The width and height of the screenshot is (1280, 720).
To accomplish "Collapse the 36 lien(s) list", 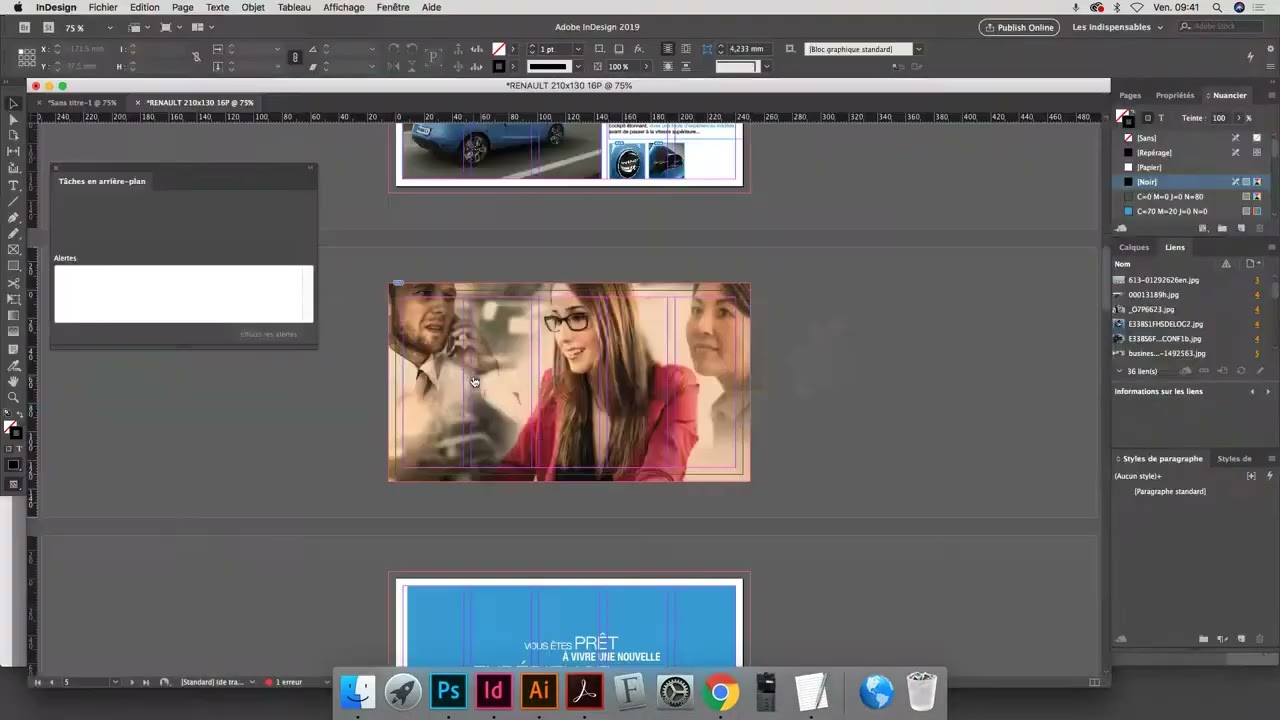I will (1120, 371).
